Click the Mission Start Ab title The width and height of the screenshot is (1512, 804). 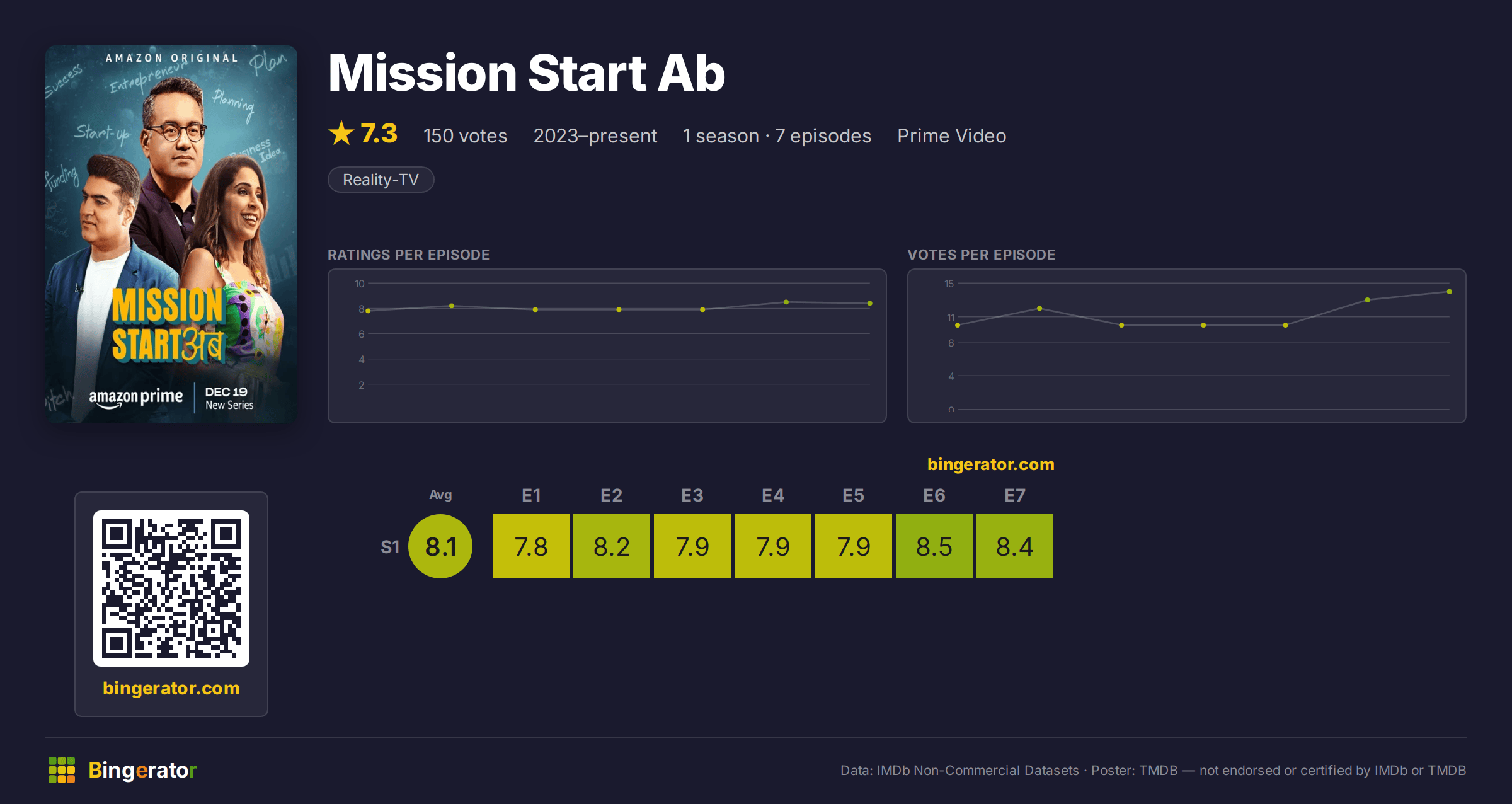(x=527, y=73)
